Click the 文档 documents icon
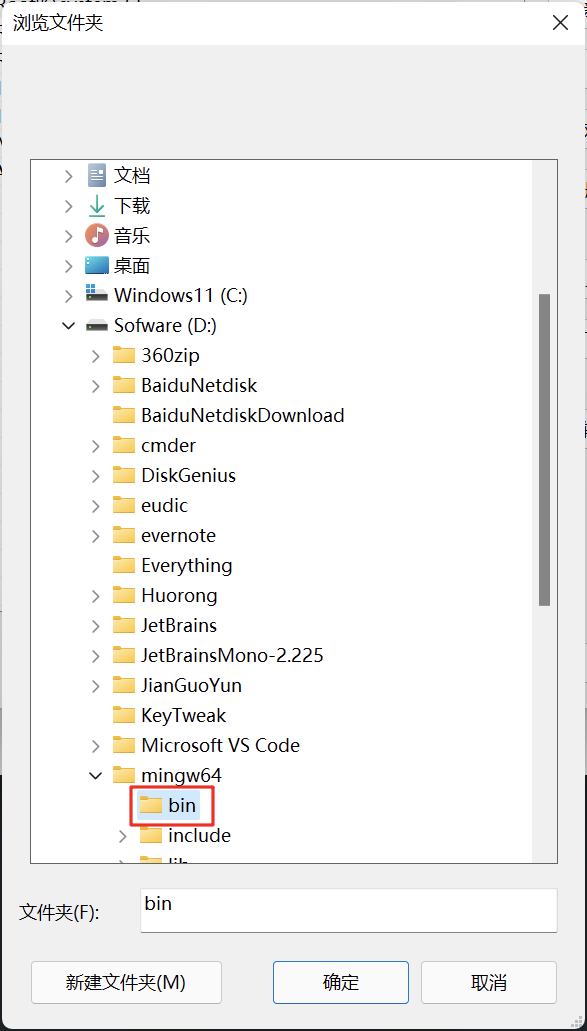This screenshot has height=1031, width=587. (97, 176)
